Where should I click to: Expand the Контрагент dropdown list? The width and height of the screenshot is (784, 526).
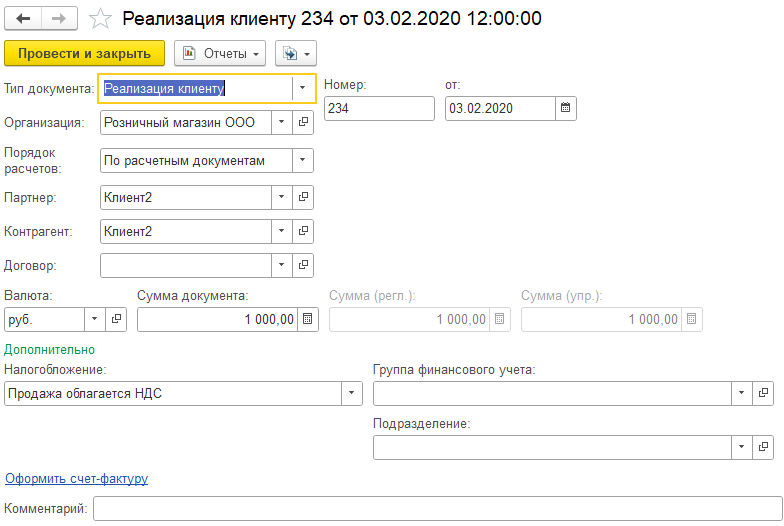point(282,231)
